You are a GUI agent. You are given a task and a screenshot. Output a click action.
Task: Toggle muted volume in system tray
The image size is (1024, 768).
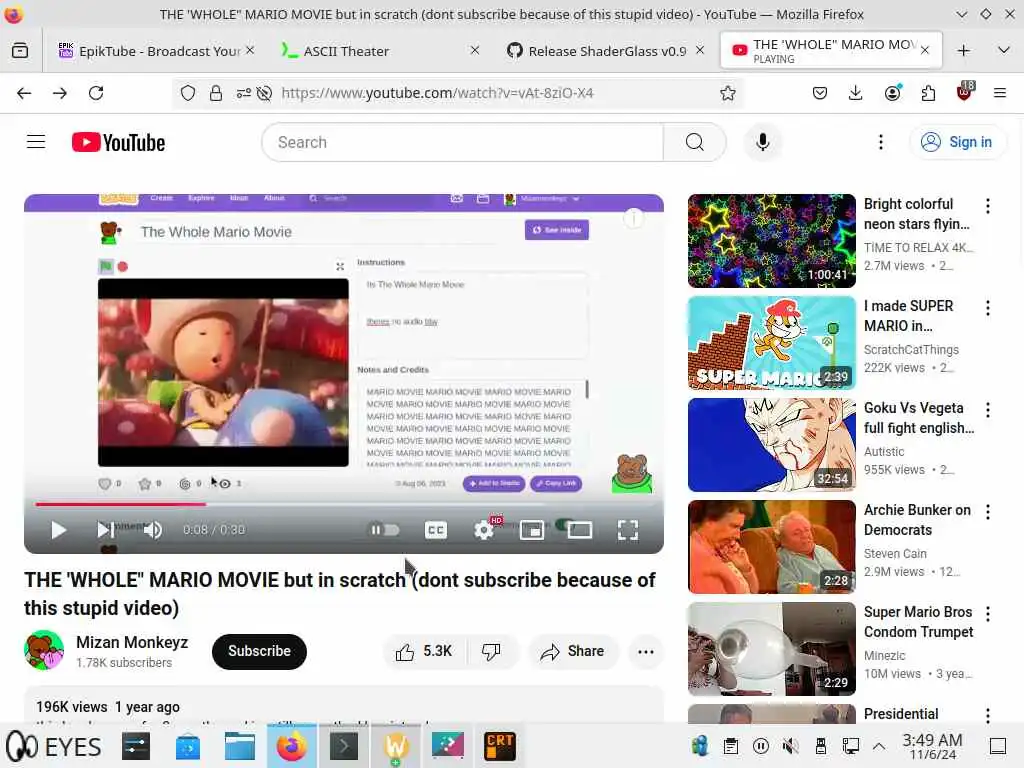790,745
